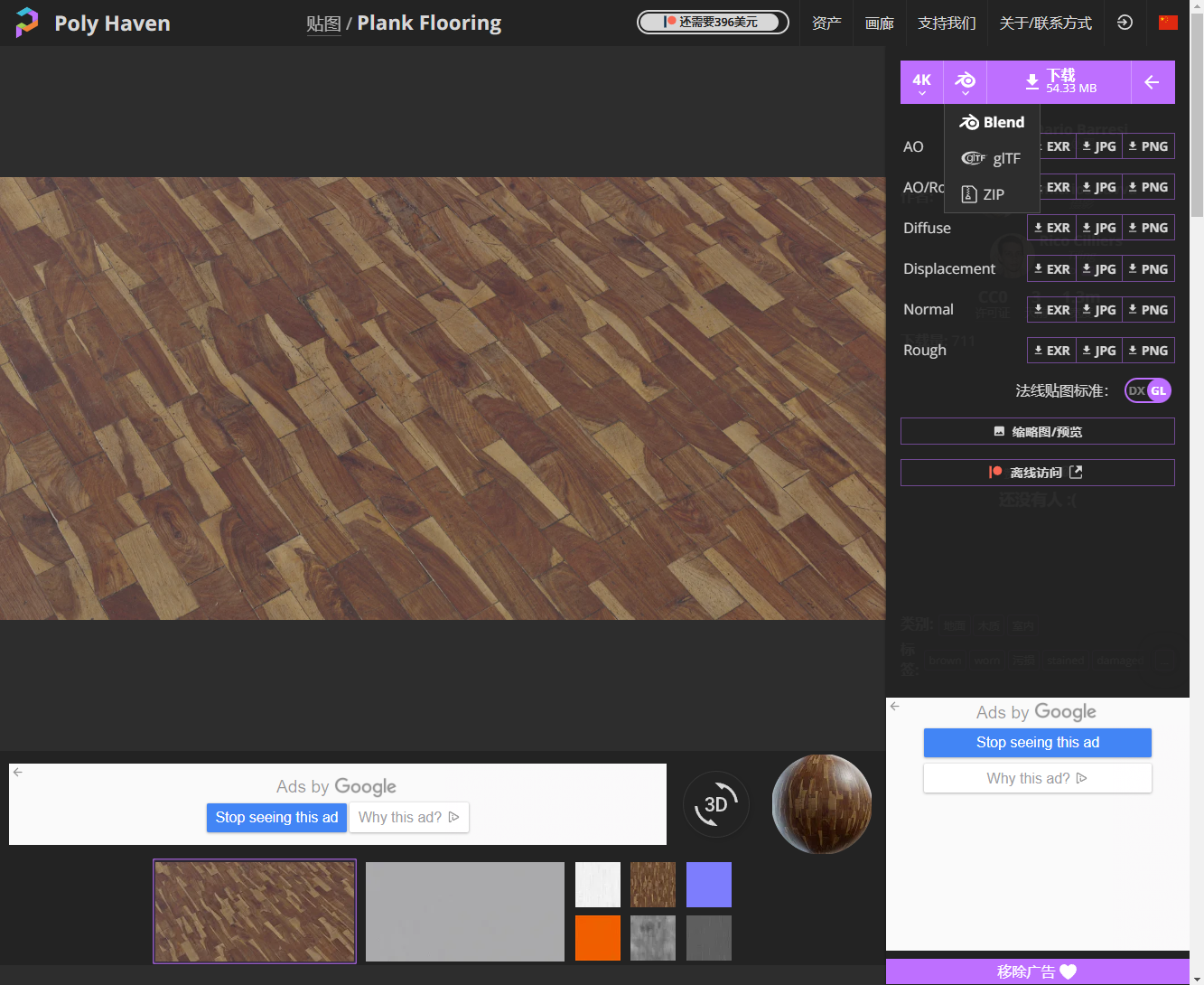The width and height of the screenshot is (1204, 985).
Task: Download Diffuse map as EXR
Action: tap(1052, 228)
